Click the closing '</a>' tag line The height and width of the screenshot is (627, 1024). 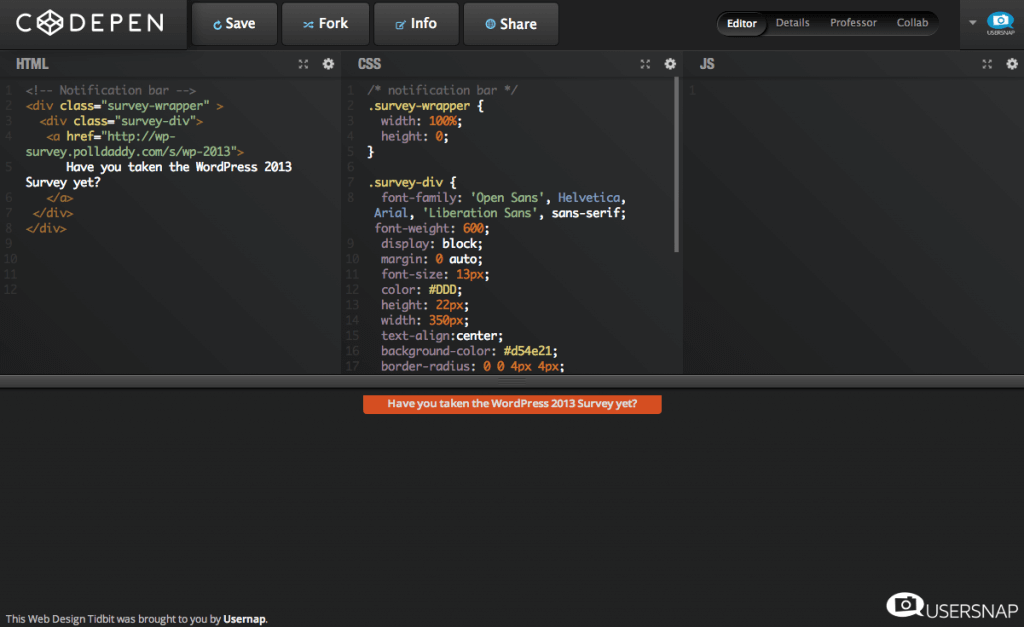(x=59, y=197)
